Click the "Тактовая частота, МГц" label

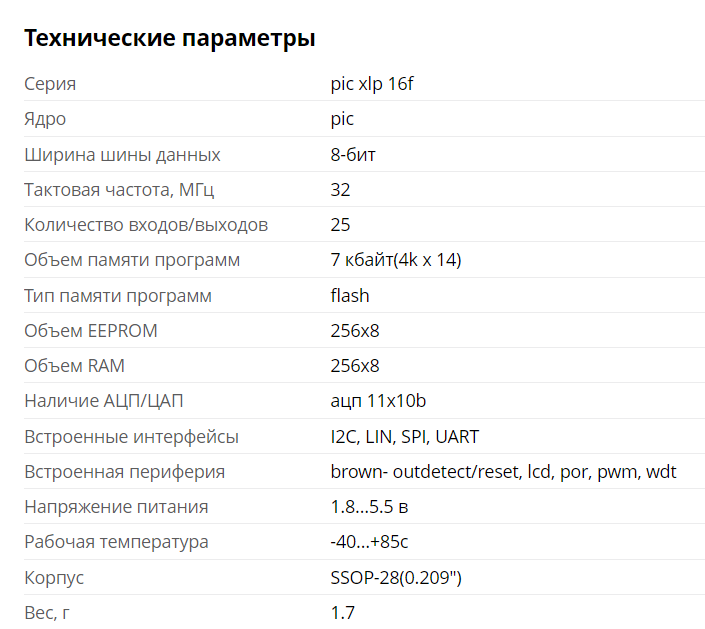(119, 190)
